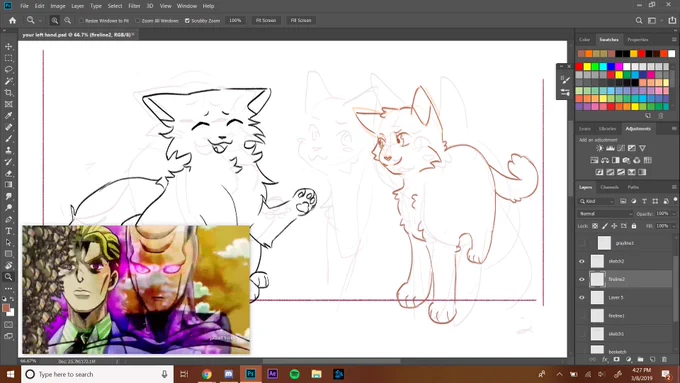
Task: Select the Healing Brush tool
Action: (8, 127)
